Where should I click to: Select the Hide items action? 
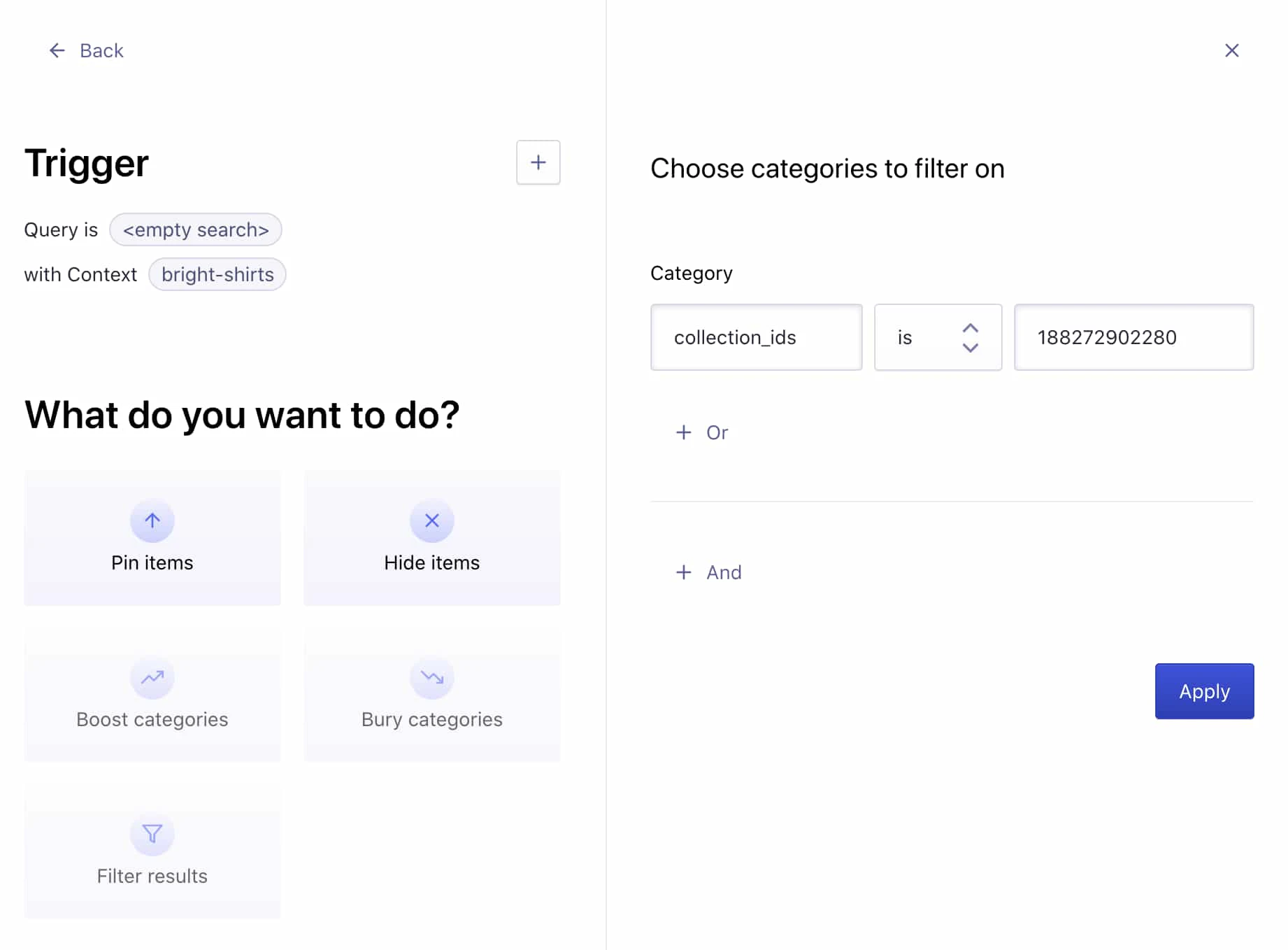click(431, 538)
